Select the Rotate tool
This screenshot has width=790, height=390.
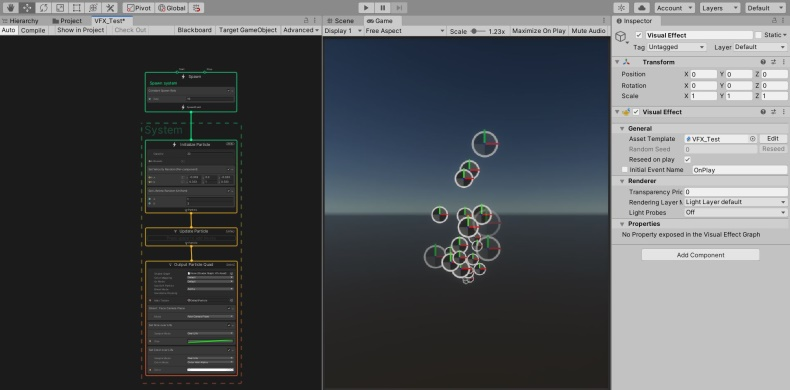point(43,8)
